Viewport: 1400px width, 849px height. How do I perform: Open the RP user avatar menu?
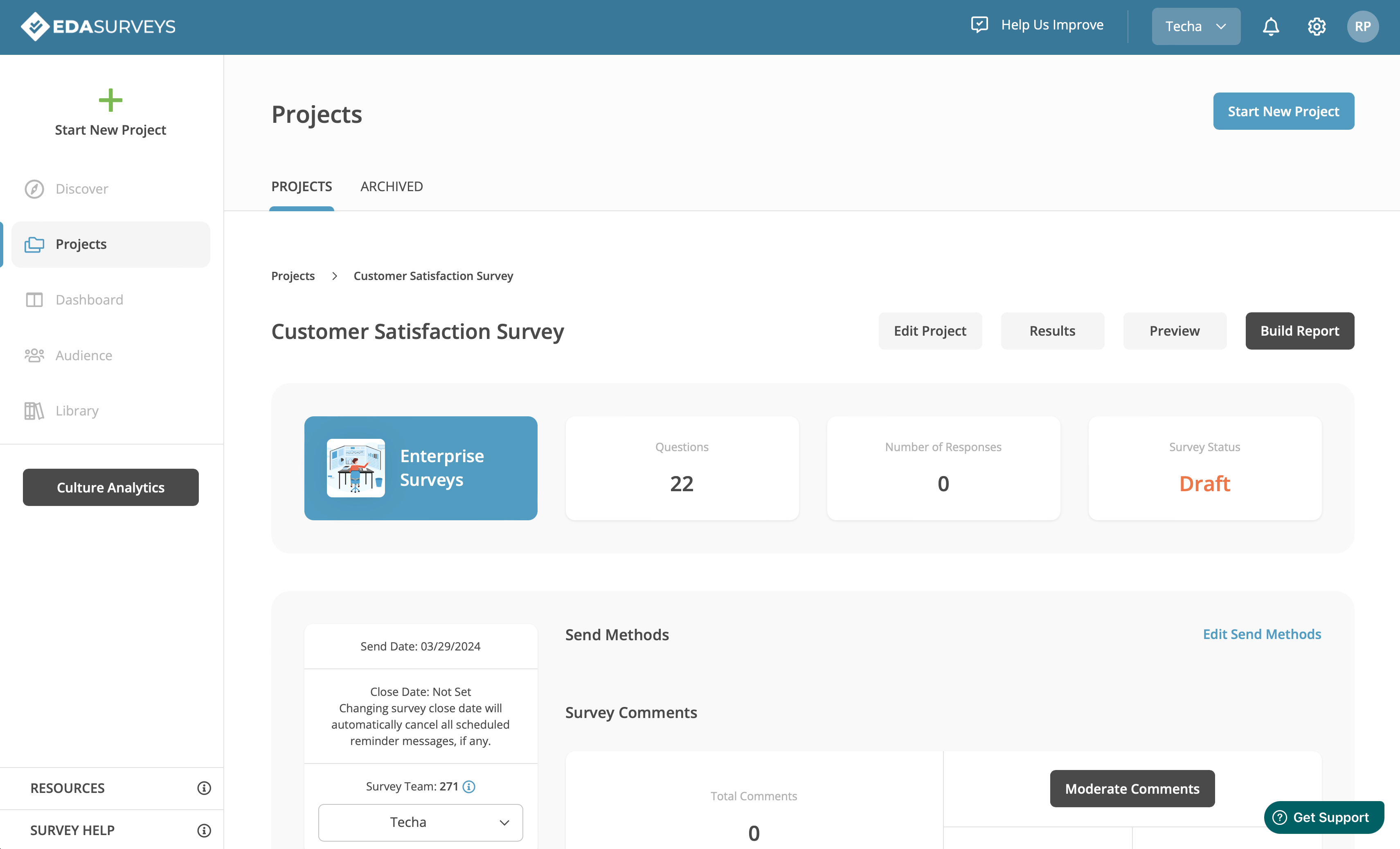(x=1362, y=26)
